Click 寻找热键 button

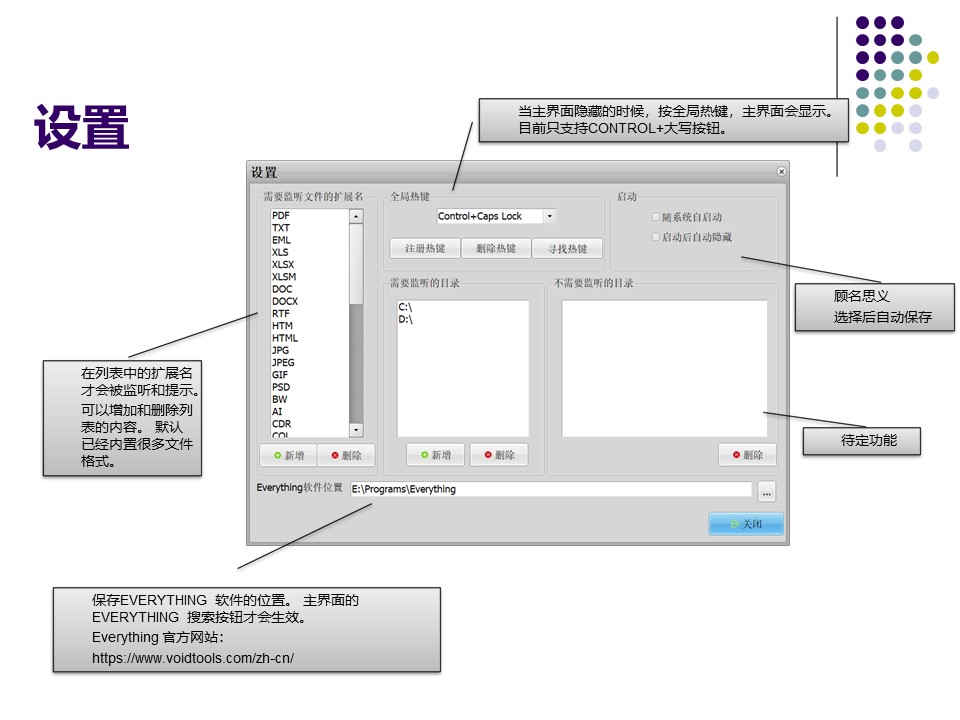(x=567, y=248)
